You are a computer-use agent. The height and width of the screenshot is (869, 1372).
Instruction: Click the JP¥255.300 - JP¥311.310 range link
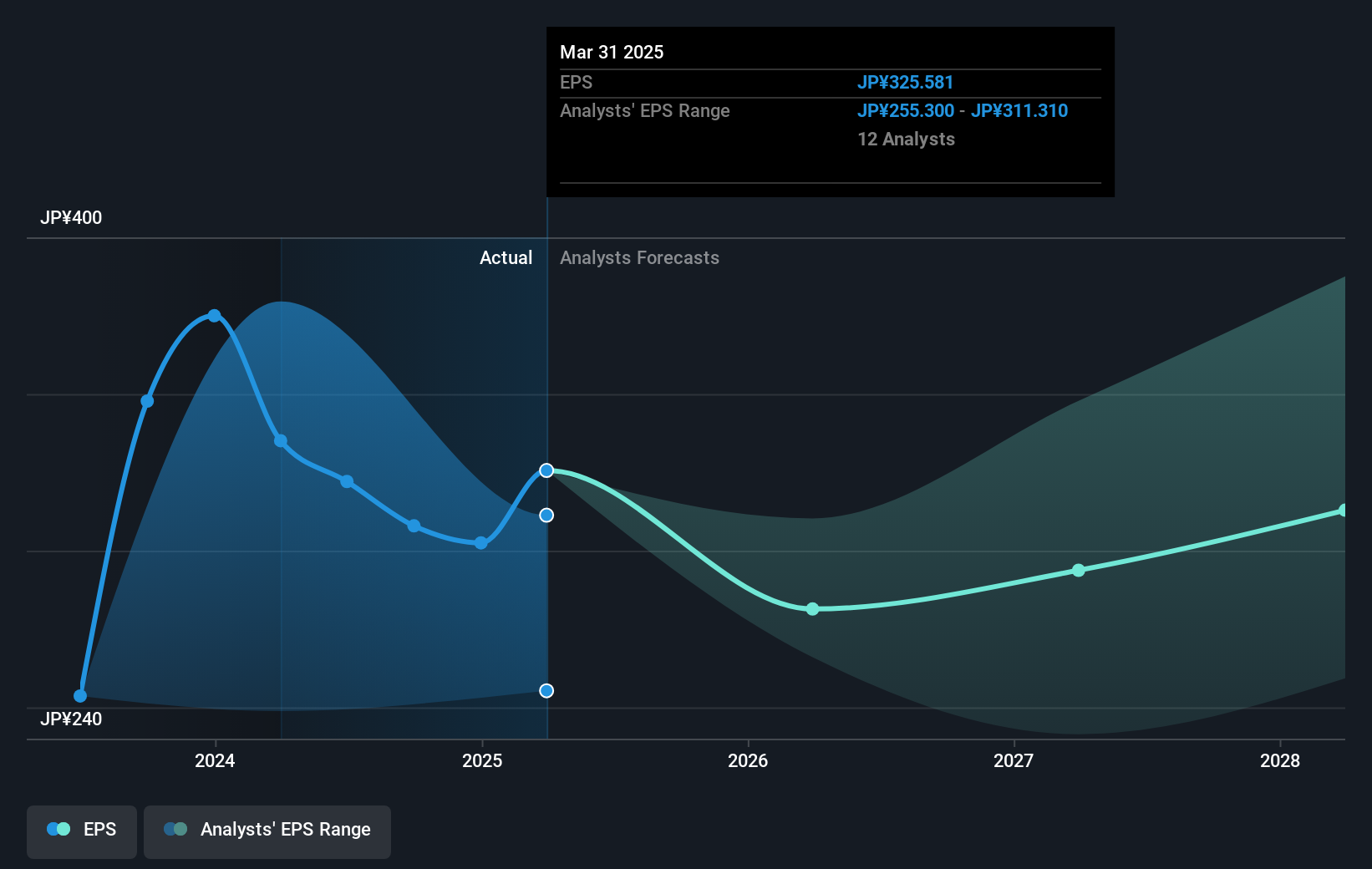pos(963,110)
